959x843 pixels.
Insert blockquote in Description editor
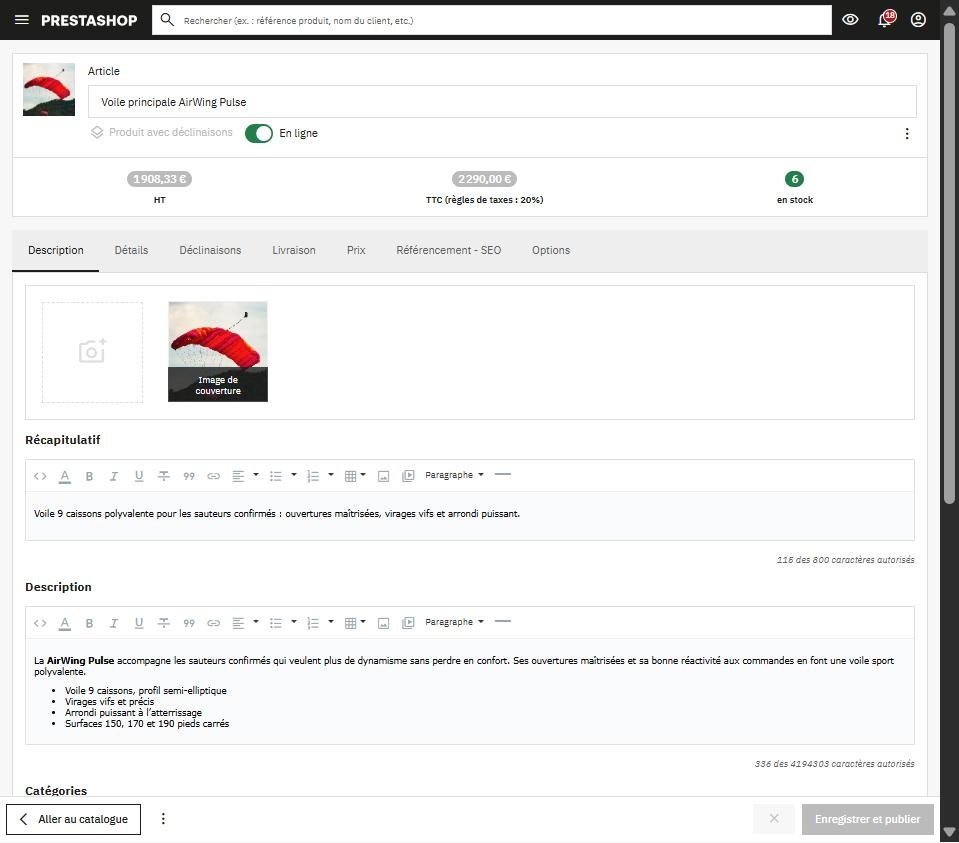tap(189, 623)
